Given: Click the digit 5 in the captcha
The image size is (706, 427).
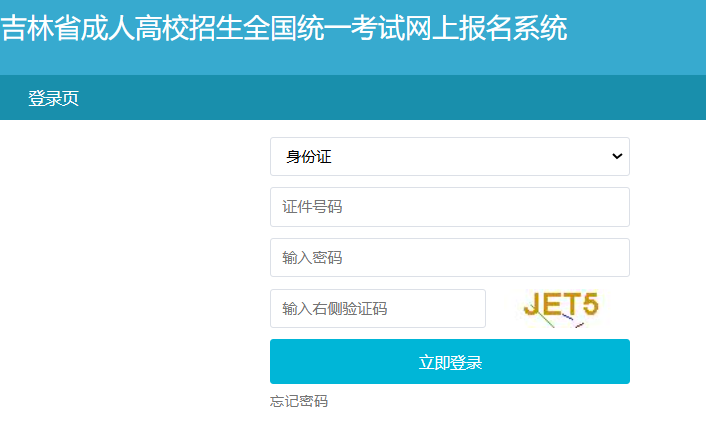Looking at the screenshot, I should (589, 303).
